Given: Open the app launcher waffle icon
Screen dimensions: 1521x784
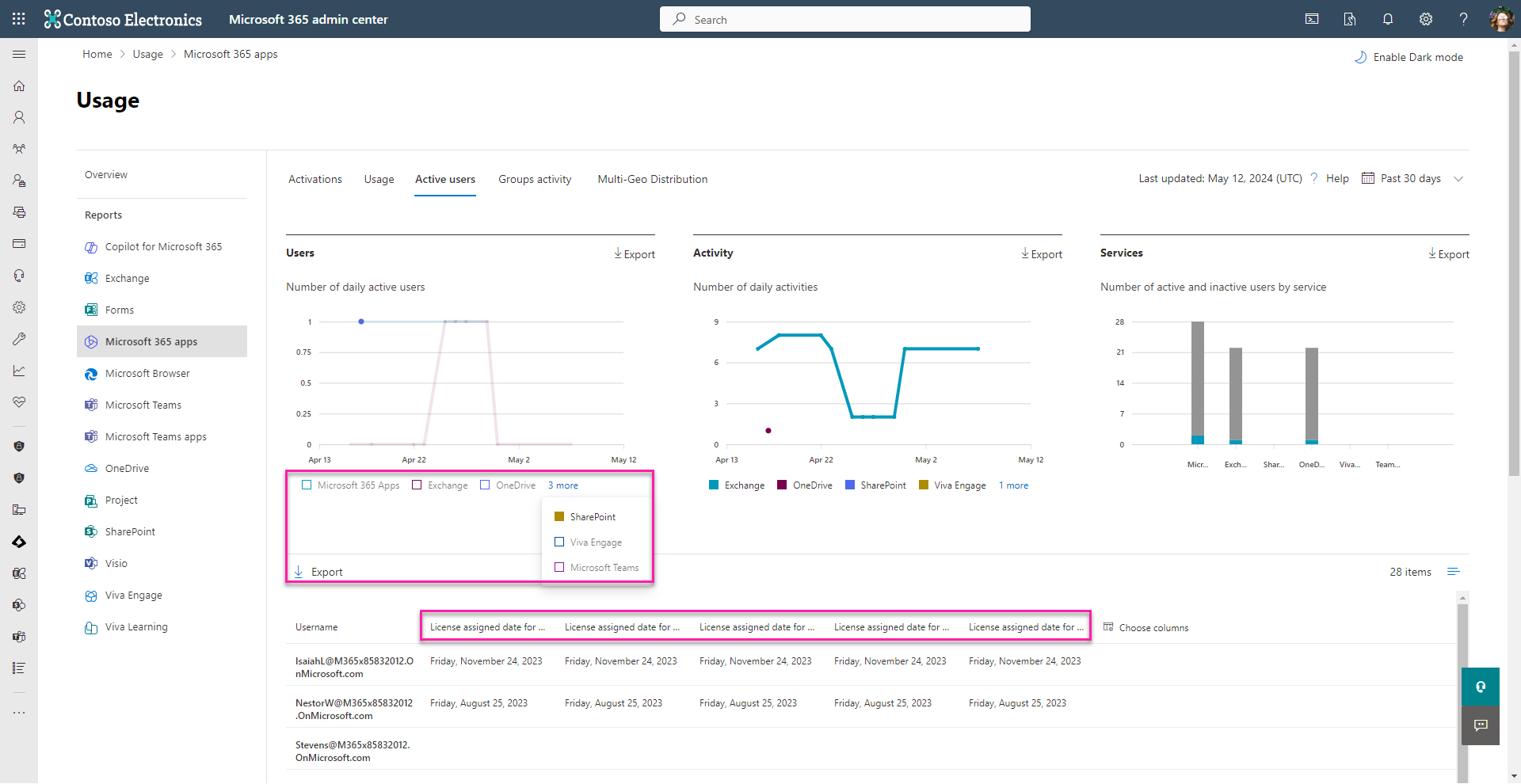Looking at the screenshot, I should 19,19.
